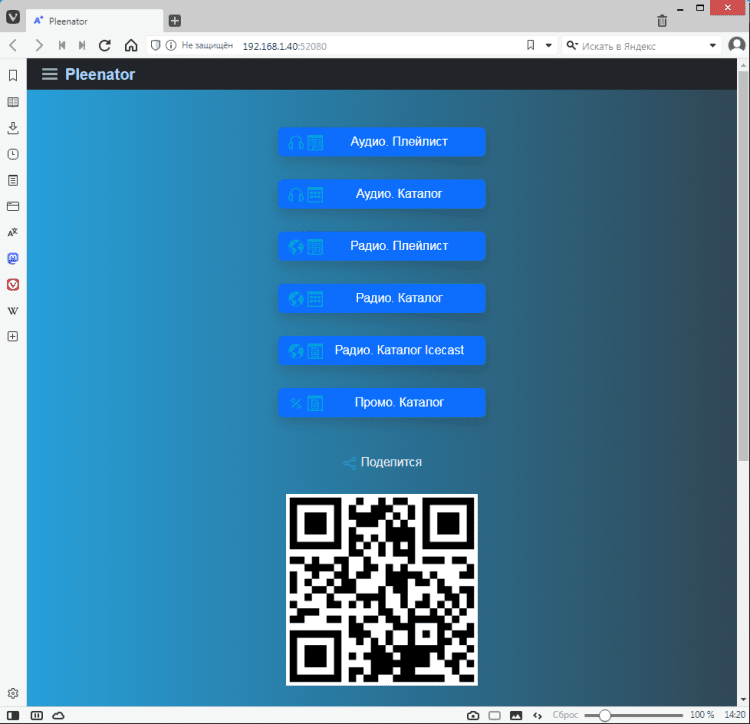Open the Window panel
This screenshot has height=724, width=750.
(13, 206)
